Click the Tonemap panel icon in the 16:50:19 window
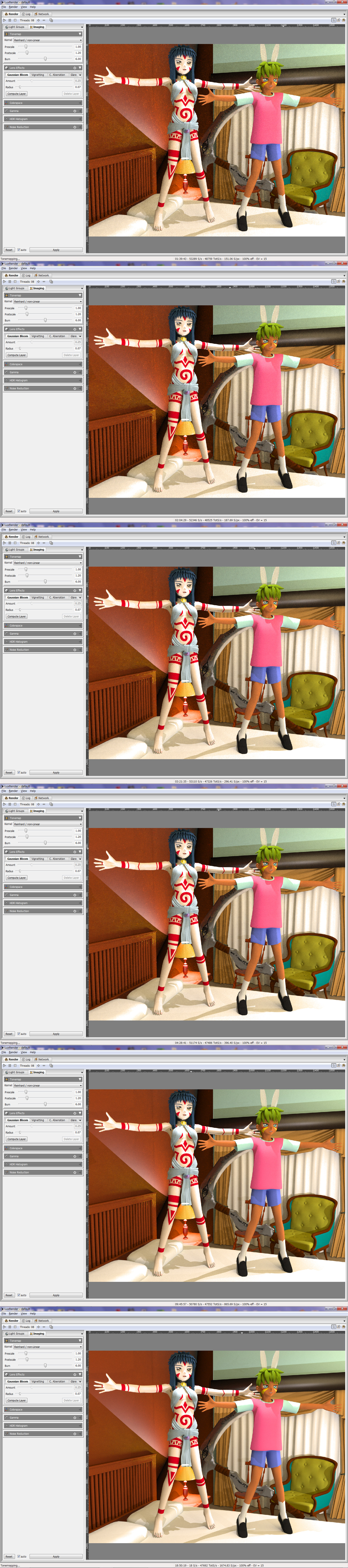Image resolution: width=348 pixels, height=1568 pixels. coord(7,1341)
